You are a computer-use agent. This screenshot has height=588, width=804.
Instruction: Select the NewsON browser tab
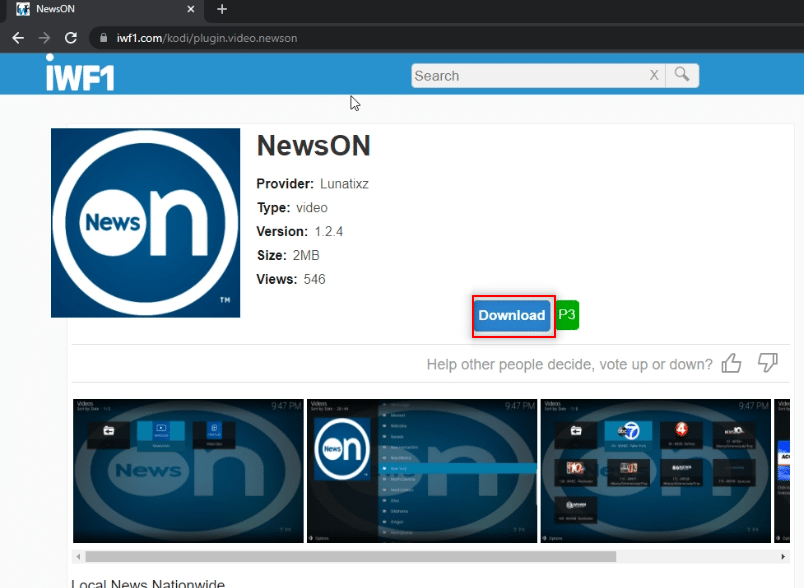103,10
